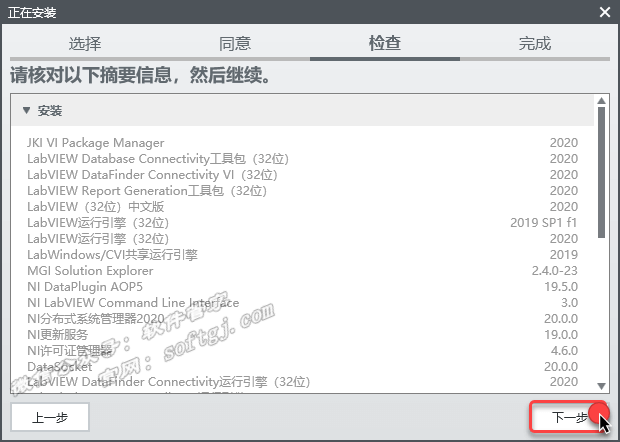Image resolution: width=620 pixels, height=442 pixels.
Task: Select MGI Solution Explorer row
Action: [x=302, y=271]
